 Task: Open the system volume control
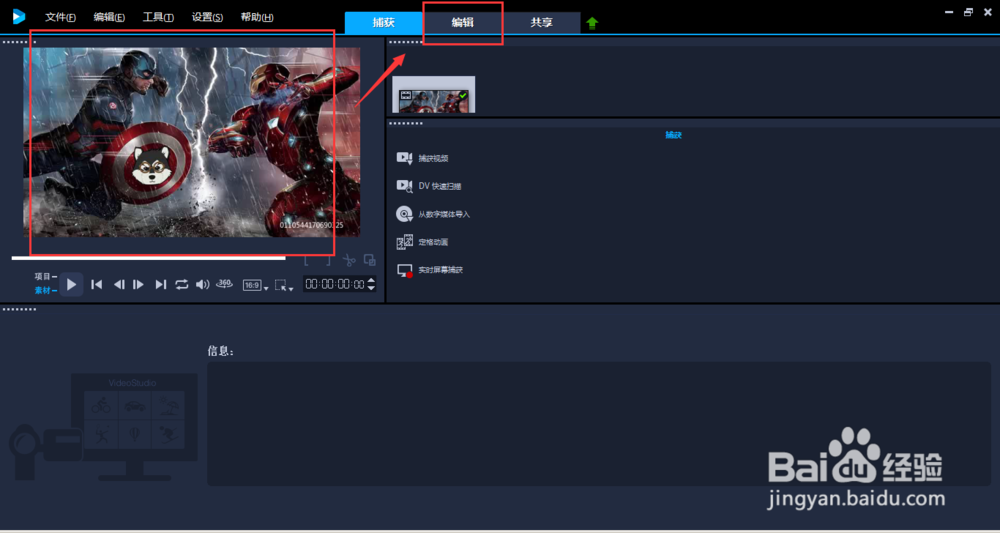click(x=203, y=284)
